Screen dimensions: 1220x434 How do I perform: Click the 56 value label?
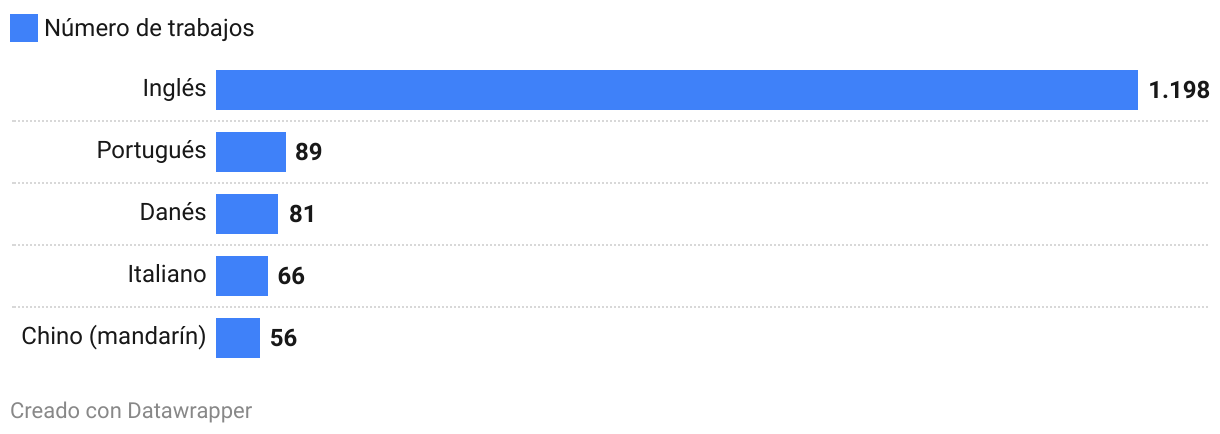[x=284, y=339]
